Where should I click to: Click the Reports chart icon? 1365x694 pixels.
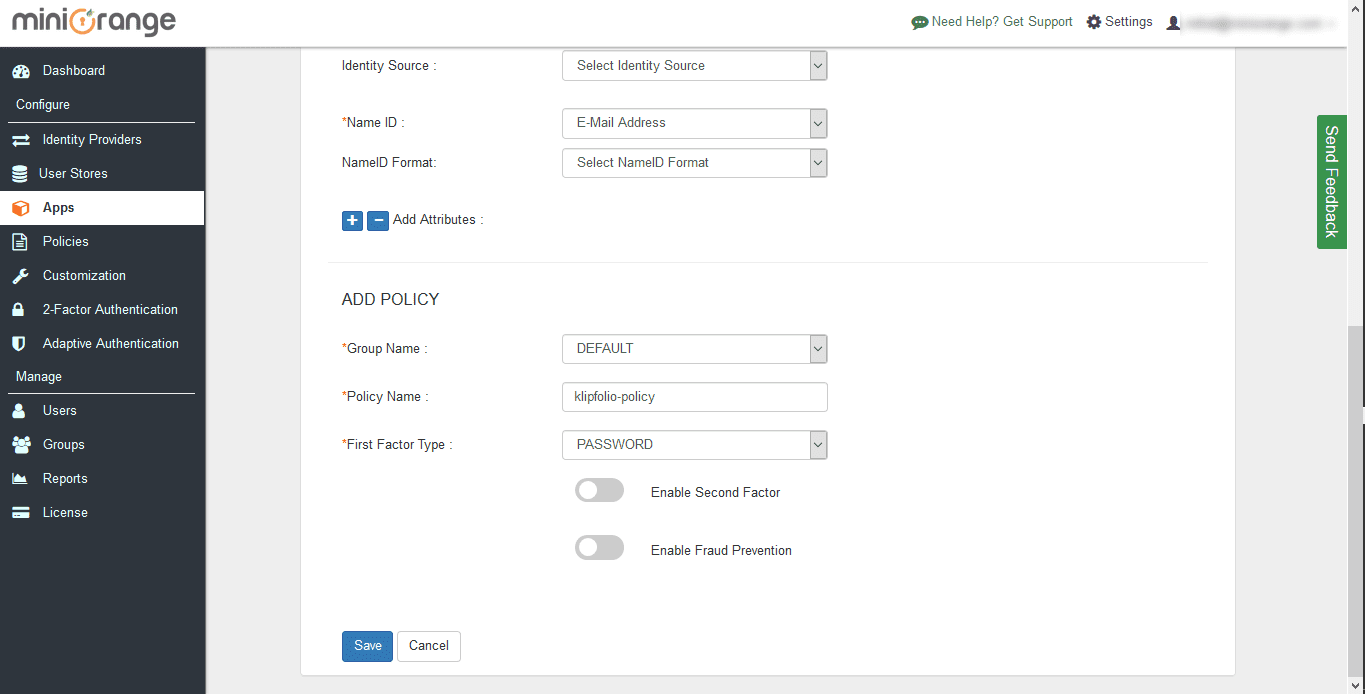(19, 479)
